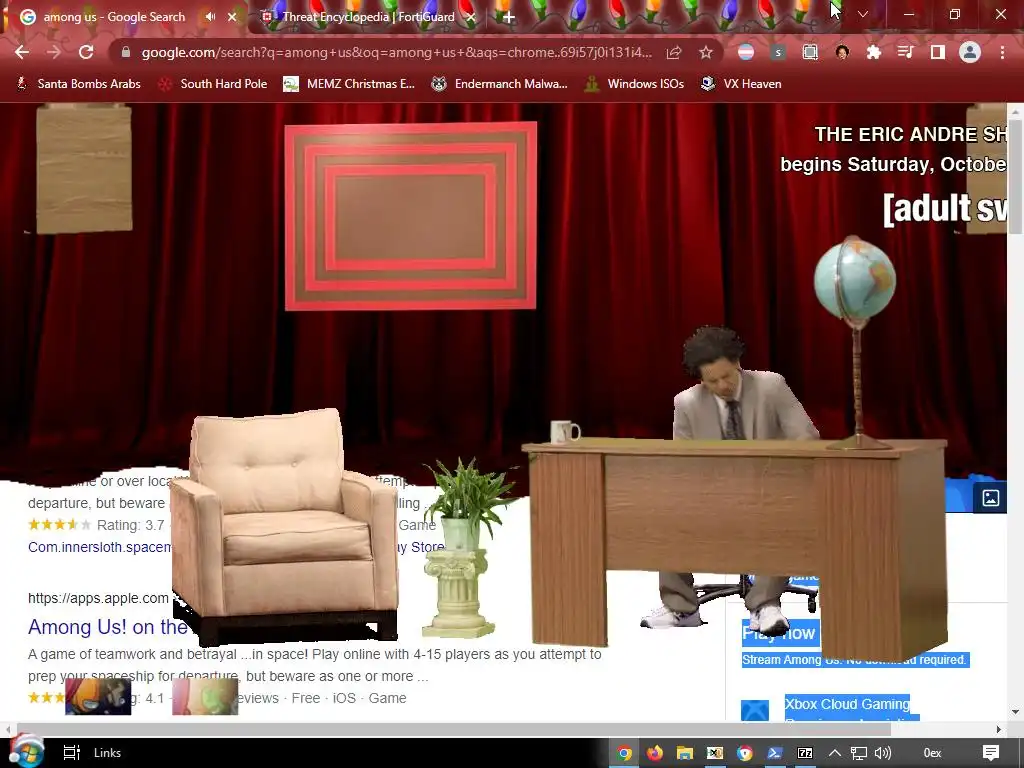Image resolution: width=1024 pixels, height=768 pixels.
Task: Close the Threat Encyclopedia FortiGuard tab
Action: tap(471, 17)
